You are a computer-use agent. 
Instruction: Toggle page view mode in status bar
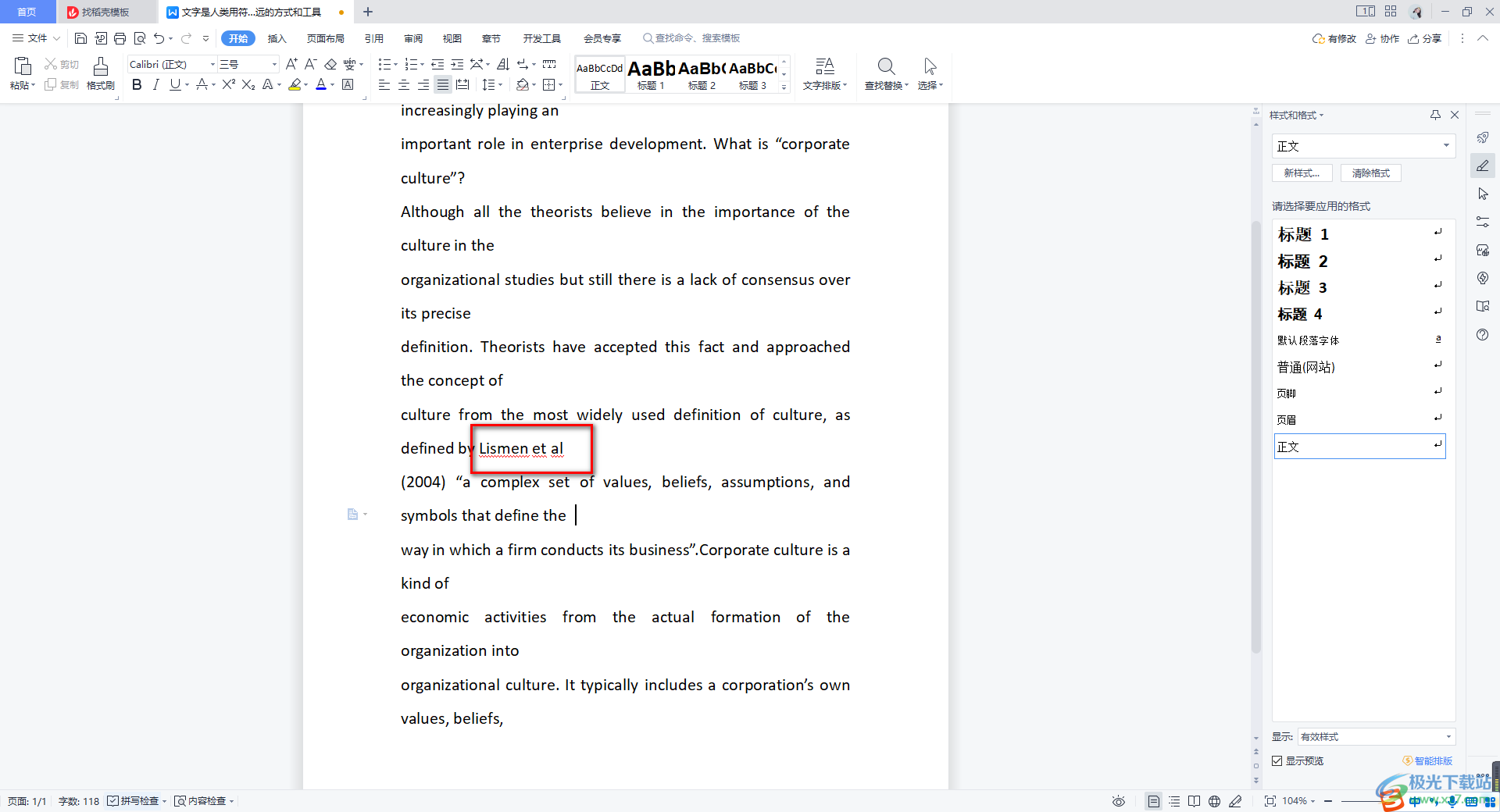[x=1153, y=801]
